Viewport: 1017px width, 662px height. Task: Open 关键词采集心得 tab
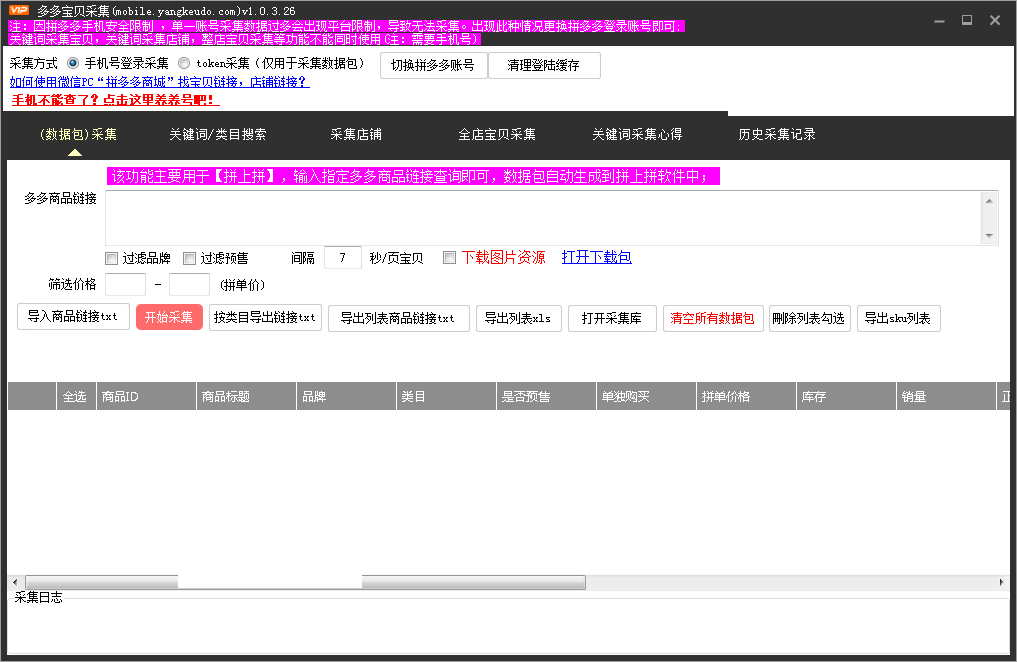pos(637,134)
